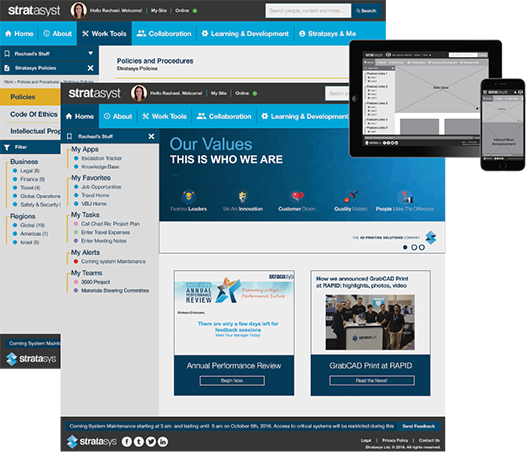Open the Privacy Policy footer link
Viewport: 526px width, 452px height.
395,440
